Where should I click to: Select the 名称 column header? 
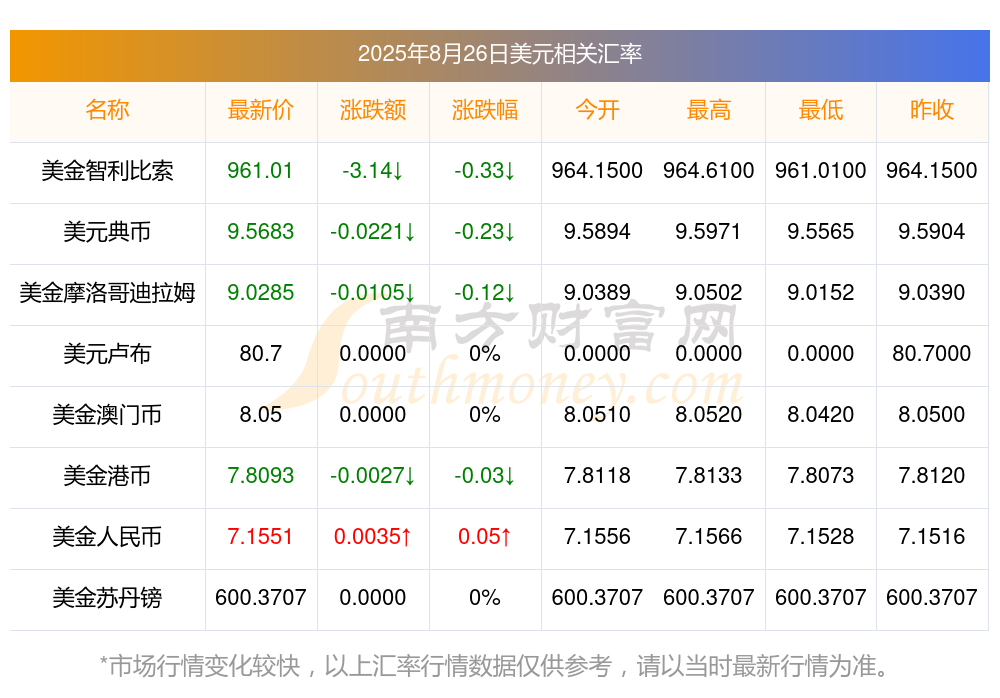coord(107,110)
